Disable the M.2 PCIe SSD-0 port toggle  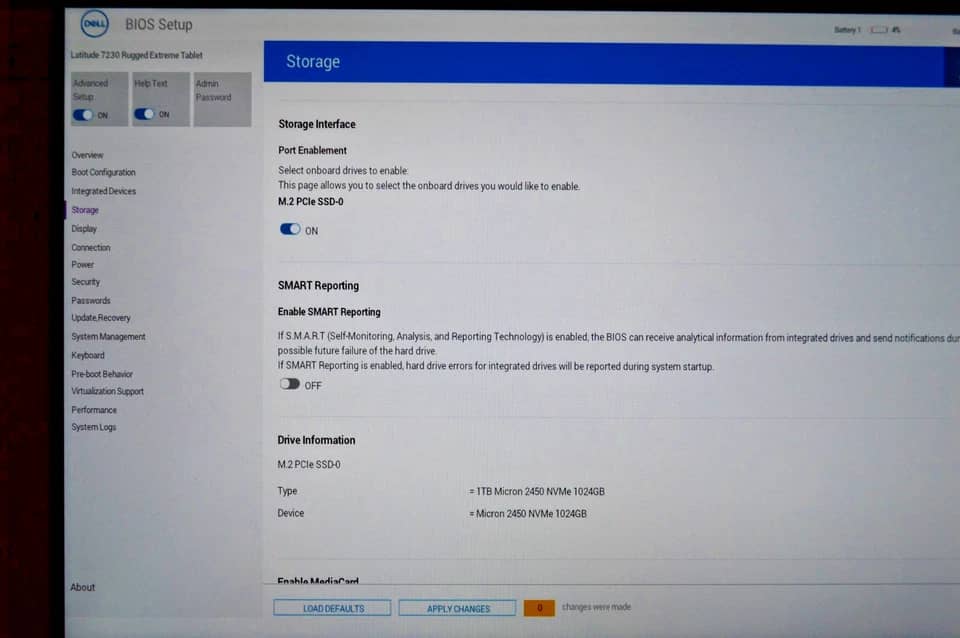[x=290, y=229]
